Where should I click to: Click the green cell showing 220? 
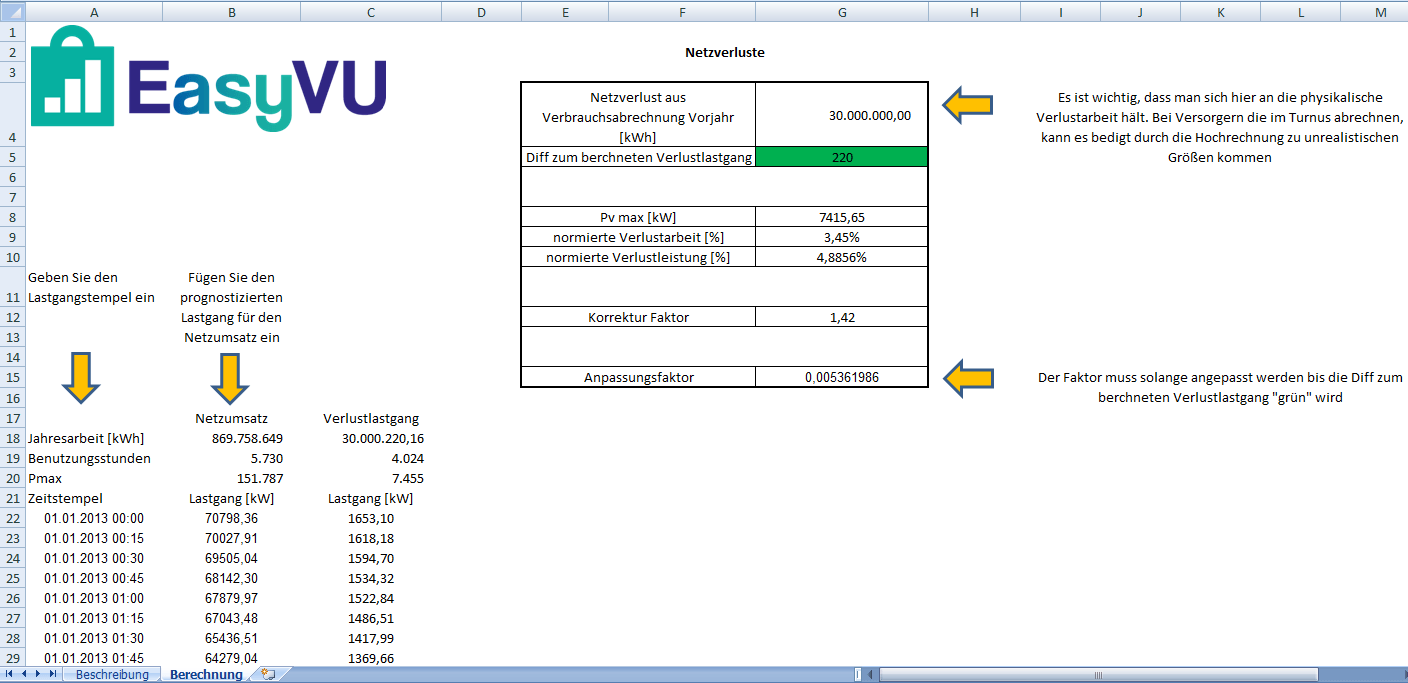click(x=842, y=157)
